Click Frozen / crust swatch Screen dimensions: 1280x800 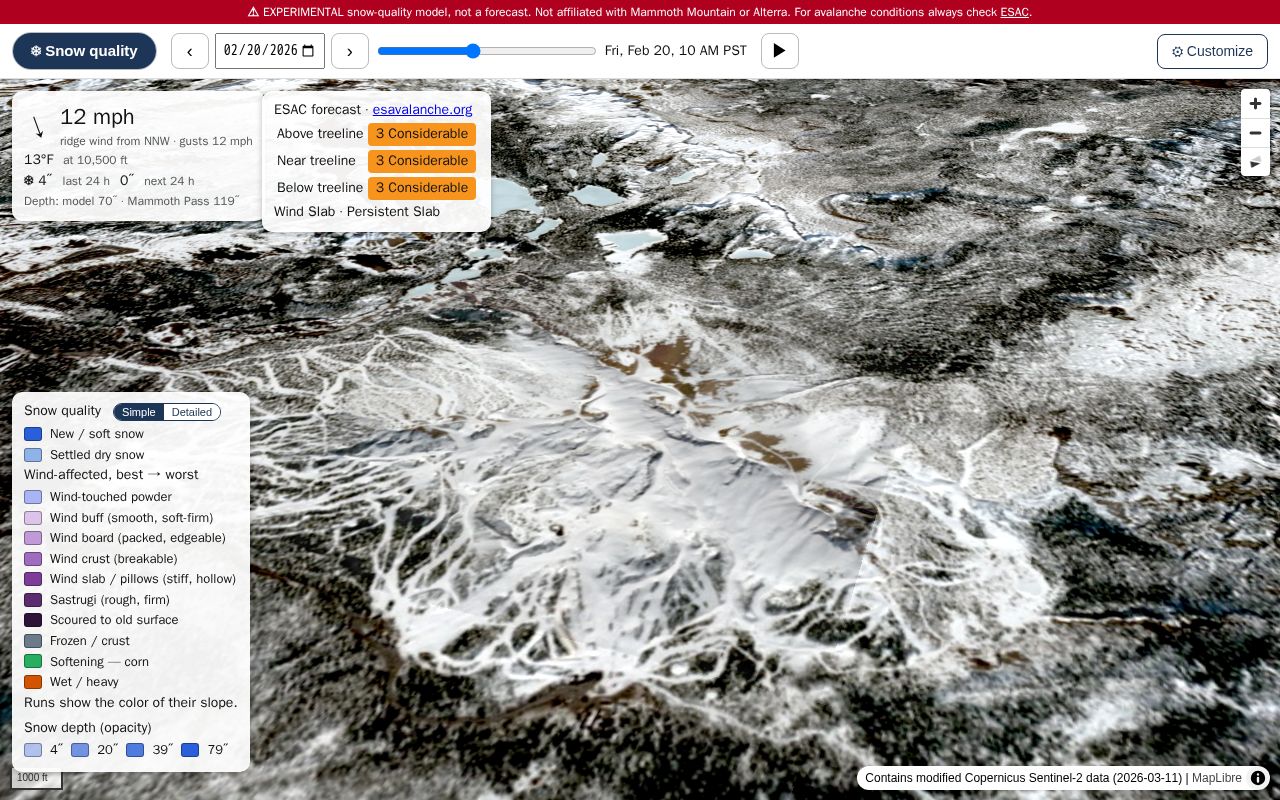click(33, 641)
